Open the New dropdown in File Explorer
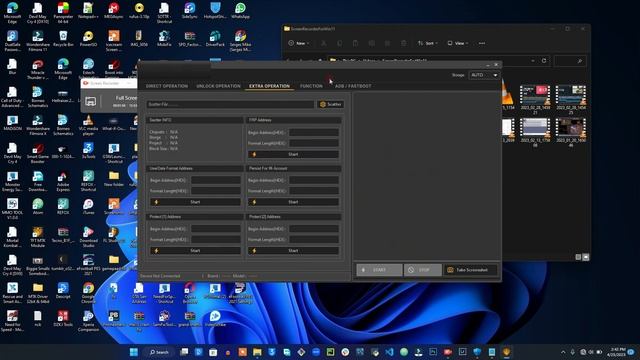Image resolution: width=640 pixels, height=360 pixels. click(299, 43)
